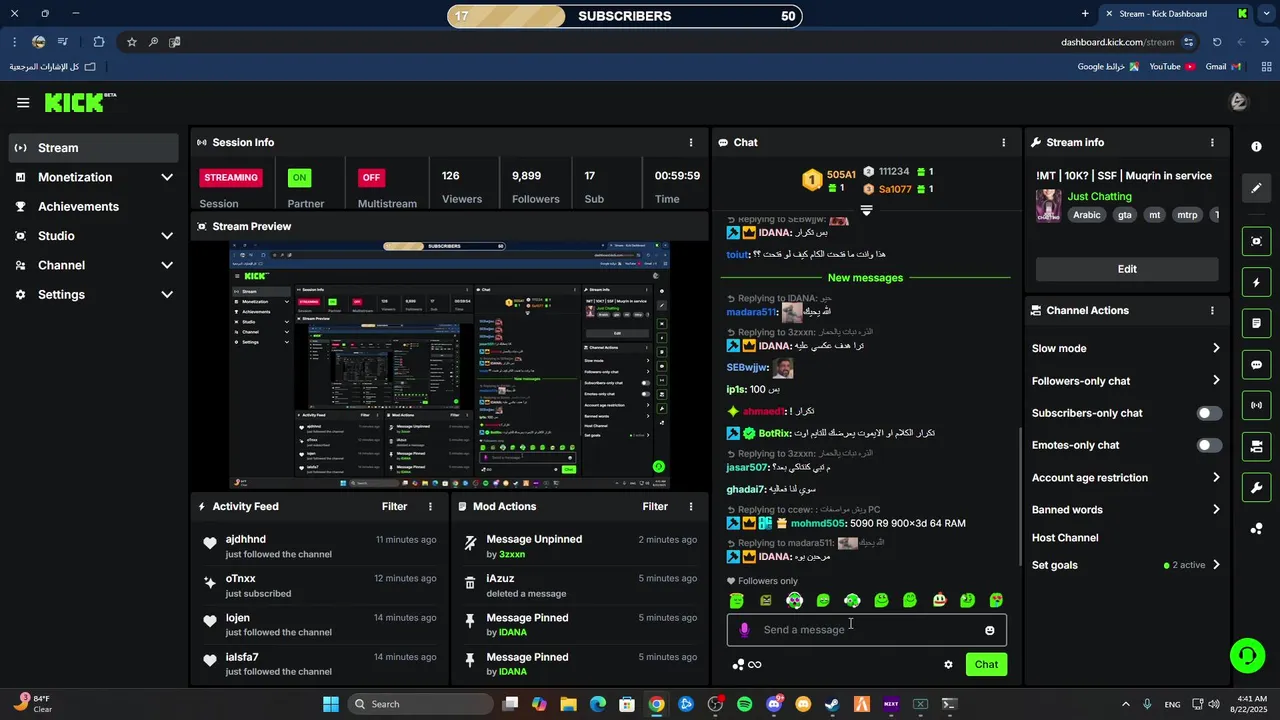Open the user profile avatar menu
The image size is (1280, 720).
[x=1238, y=102]
